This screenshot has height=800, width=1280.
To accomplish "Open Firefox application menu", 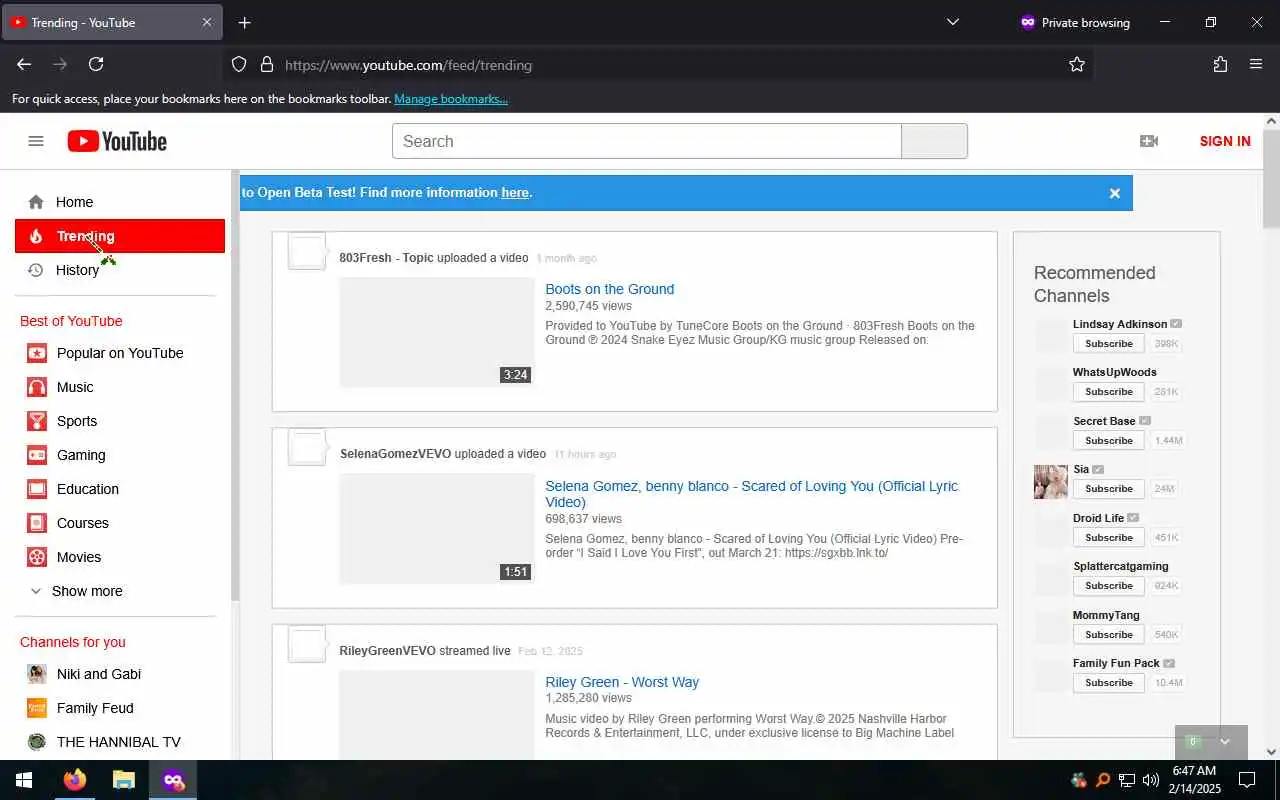I will 1256,64.
